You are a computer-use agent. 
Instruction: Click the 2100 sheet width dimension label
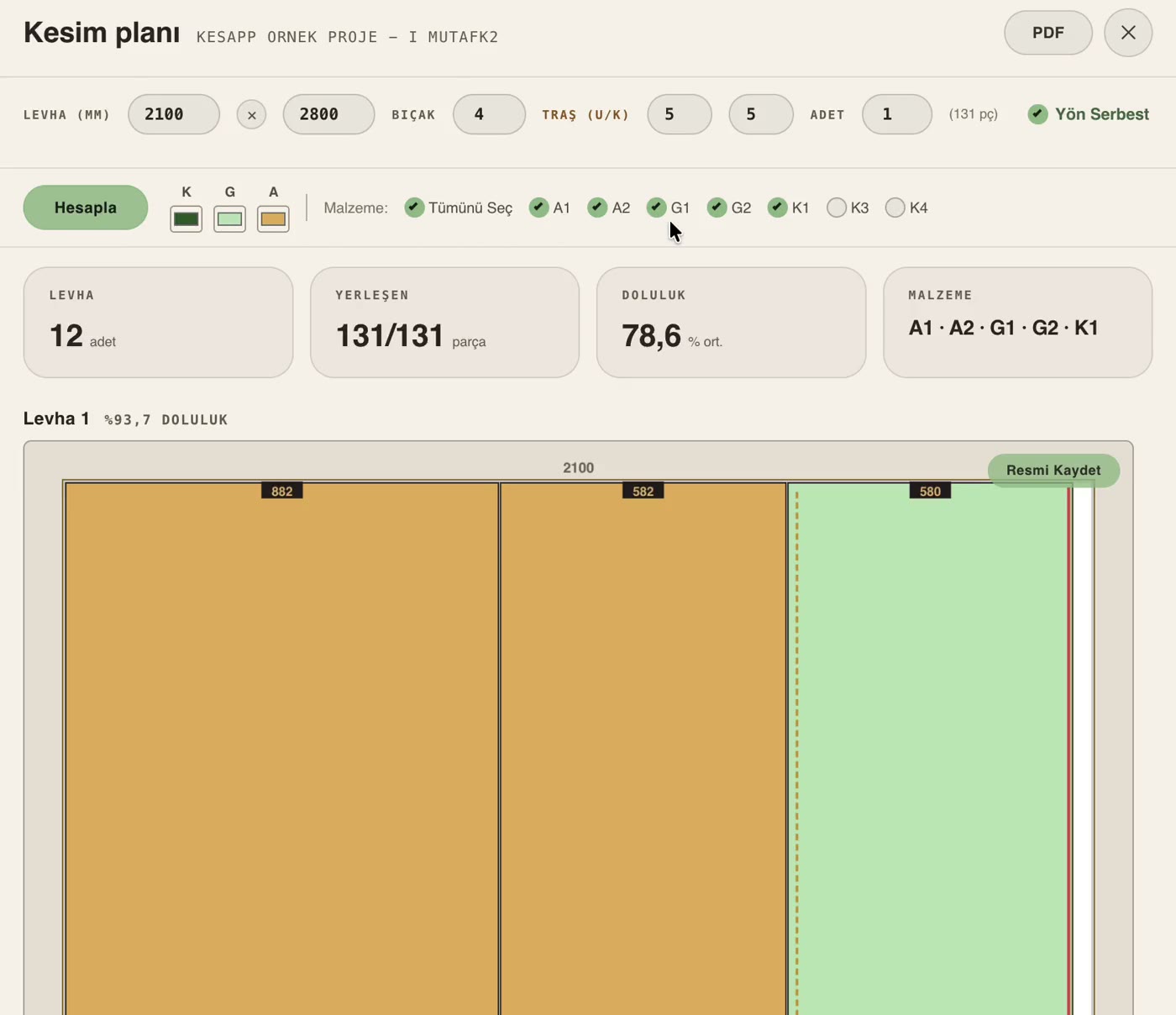[578, 468]
